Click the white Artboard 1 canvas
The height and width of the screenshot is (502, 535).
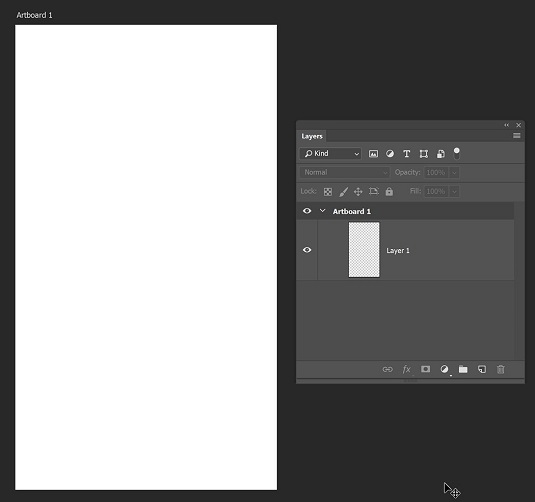[x=146, y=257]
